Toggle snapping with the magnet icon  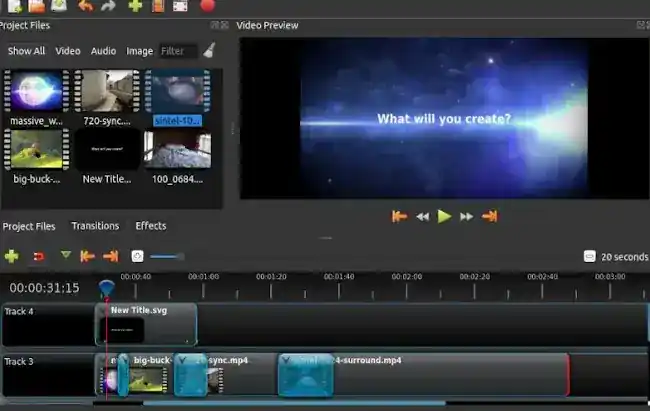[x=39, y=257]
